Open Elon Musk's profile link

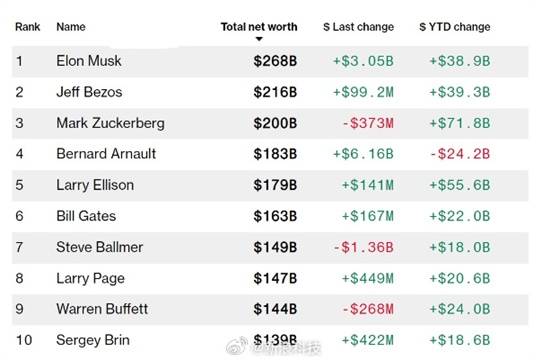89,61
